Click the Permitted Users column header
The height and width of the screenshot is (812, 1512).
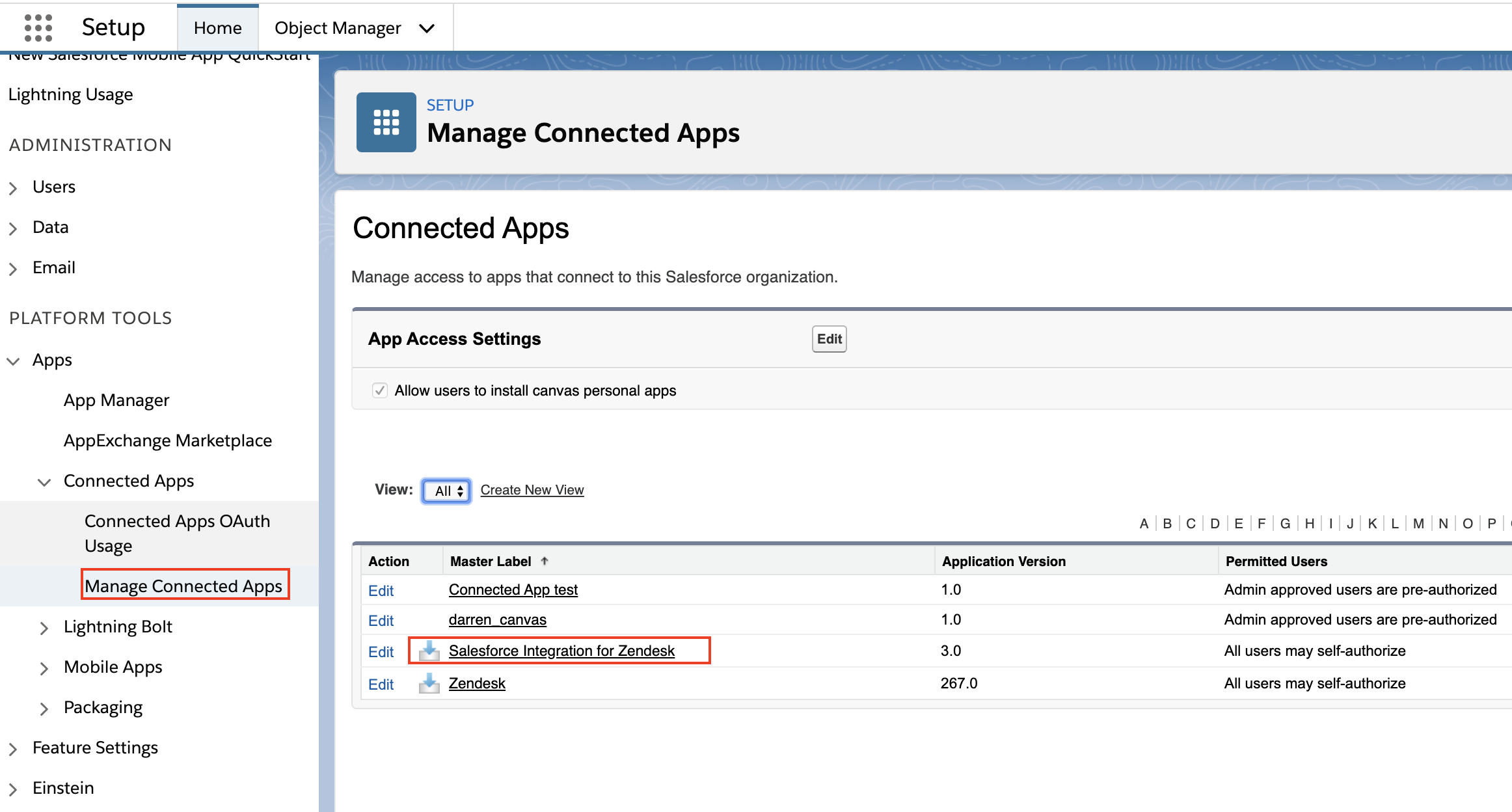1276,561
